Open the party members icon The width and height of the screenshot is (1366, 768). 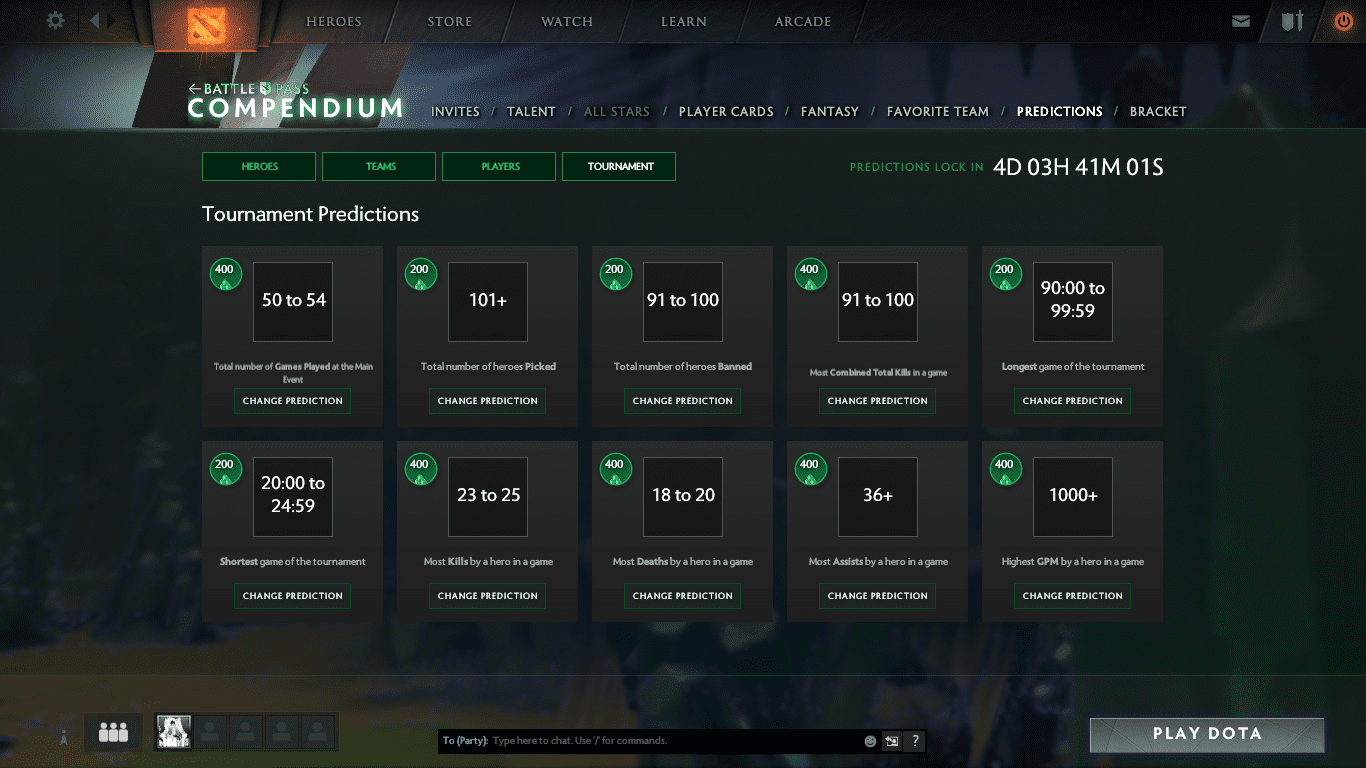113,733
